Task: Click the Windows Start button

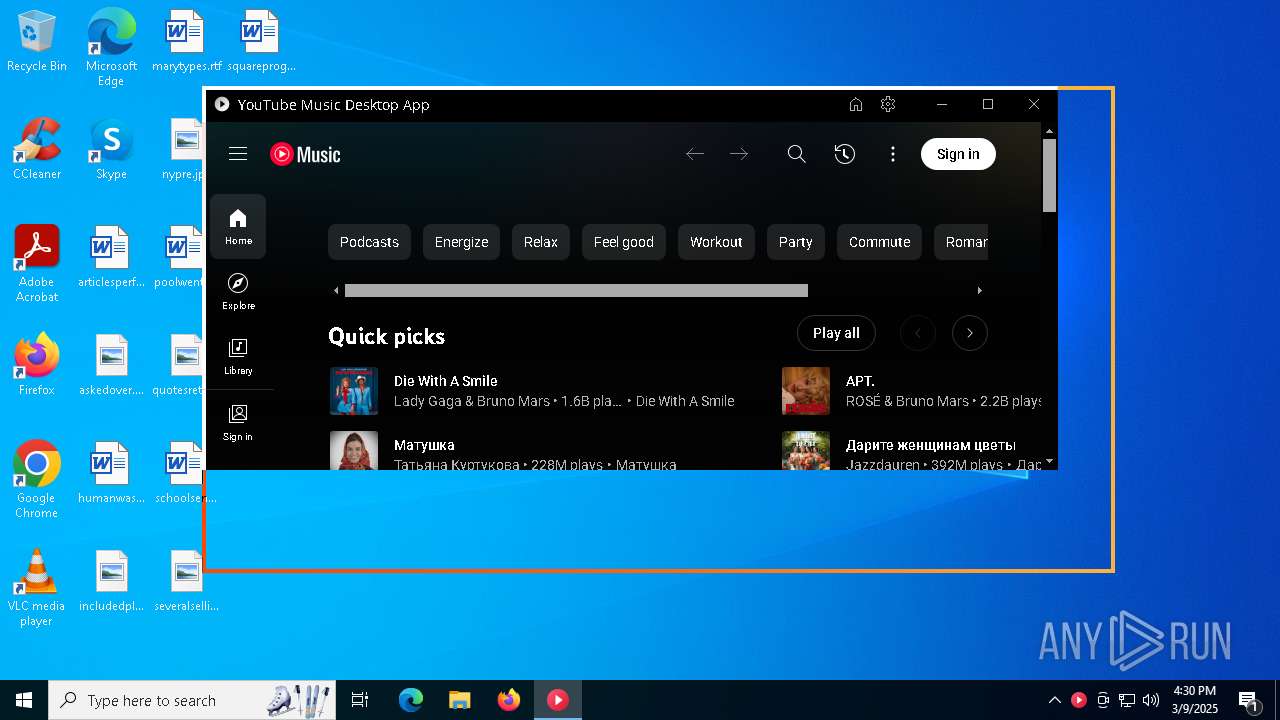Action: 24,700
